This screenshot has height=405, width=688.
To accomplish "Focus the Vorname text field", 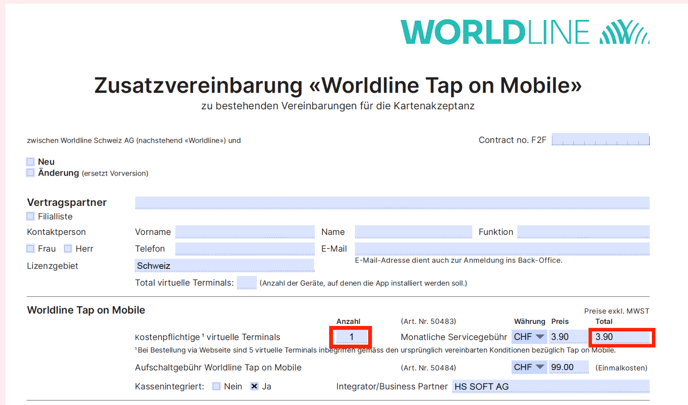I will (x=244, y=232).
